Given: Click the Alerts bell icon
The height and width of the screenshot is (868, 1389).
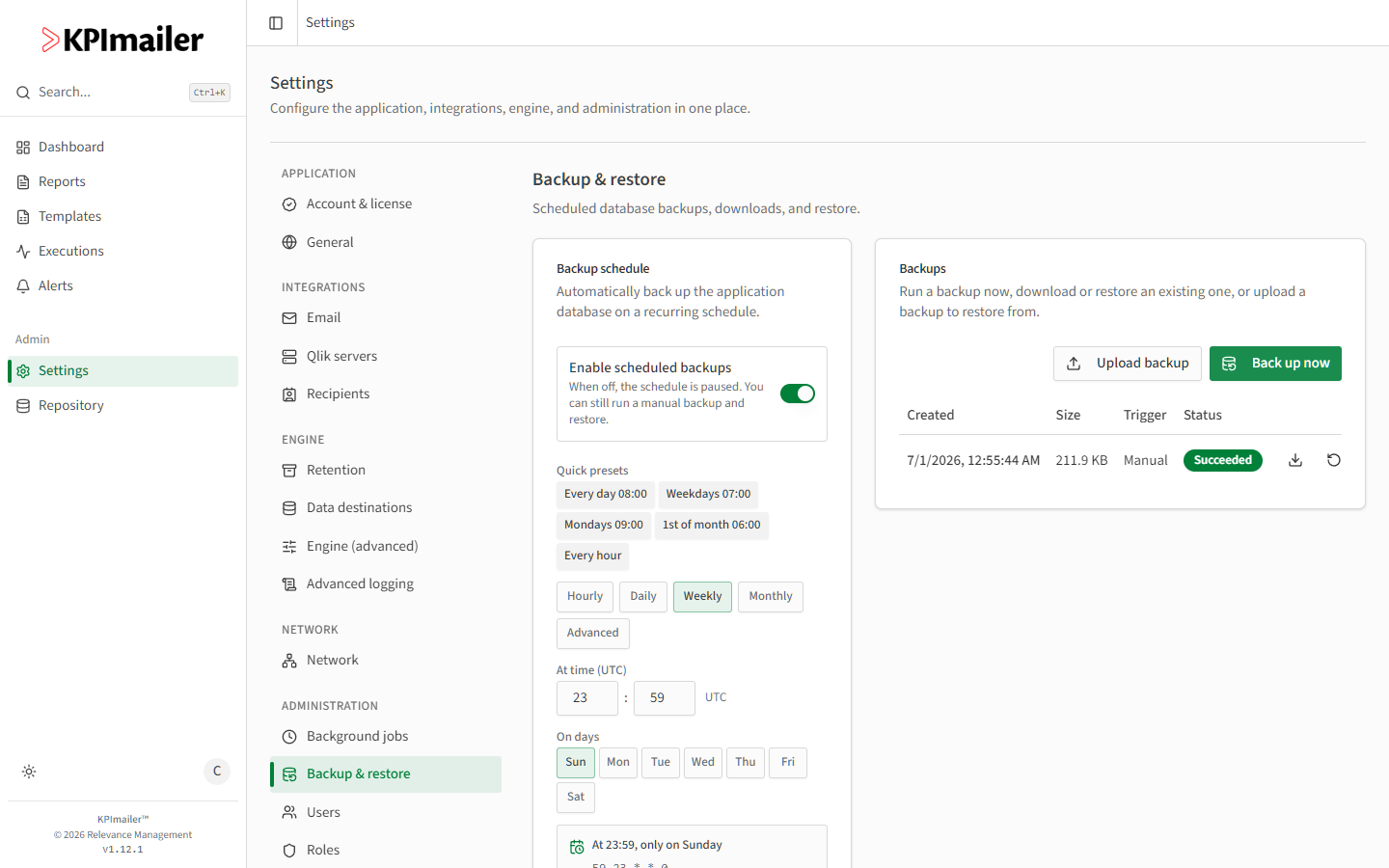Looking at the screenshot, I should pyautogui.click(x=23, y=286).
